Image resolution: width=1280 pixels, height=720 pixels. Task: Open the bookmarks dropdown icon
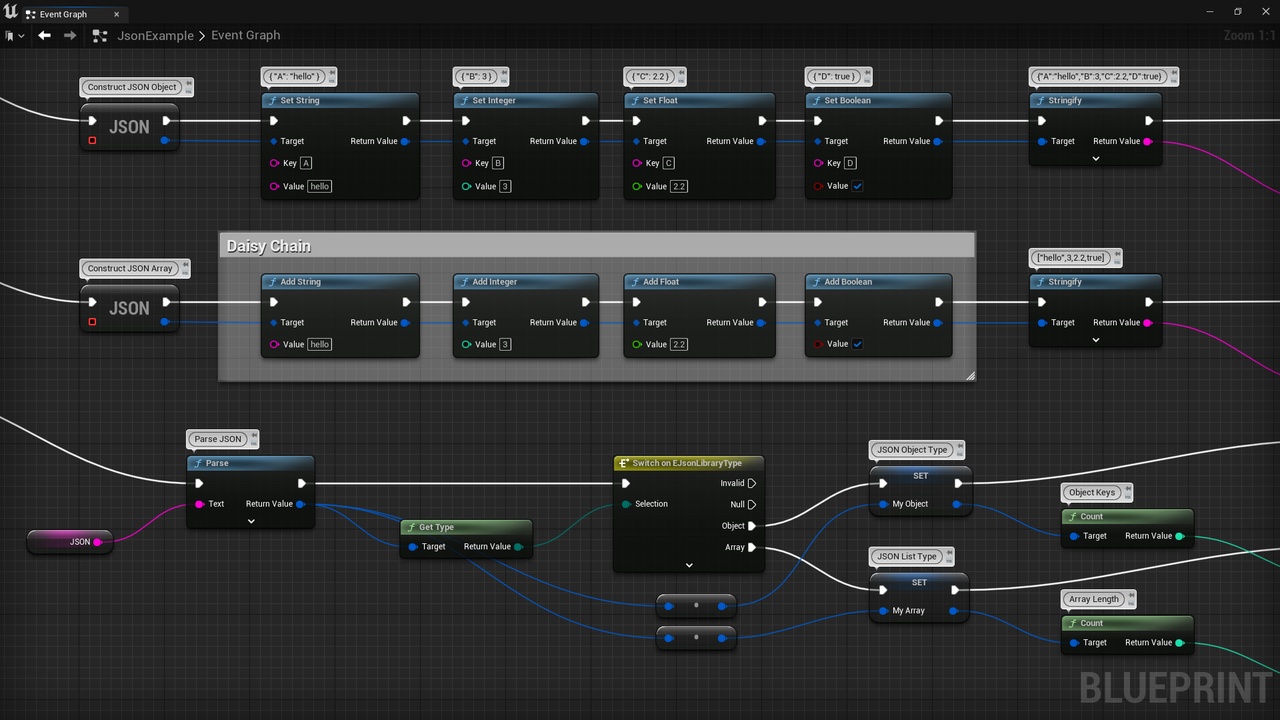pos(15,35)
